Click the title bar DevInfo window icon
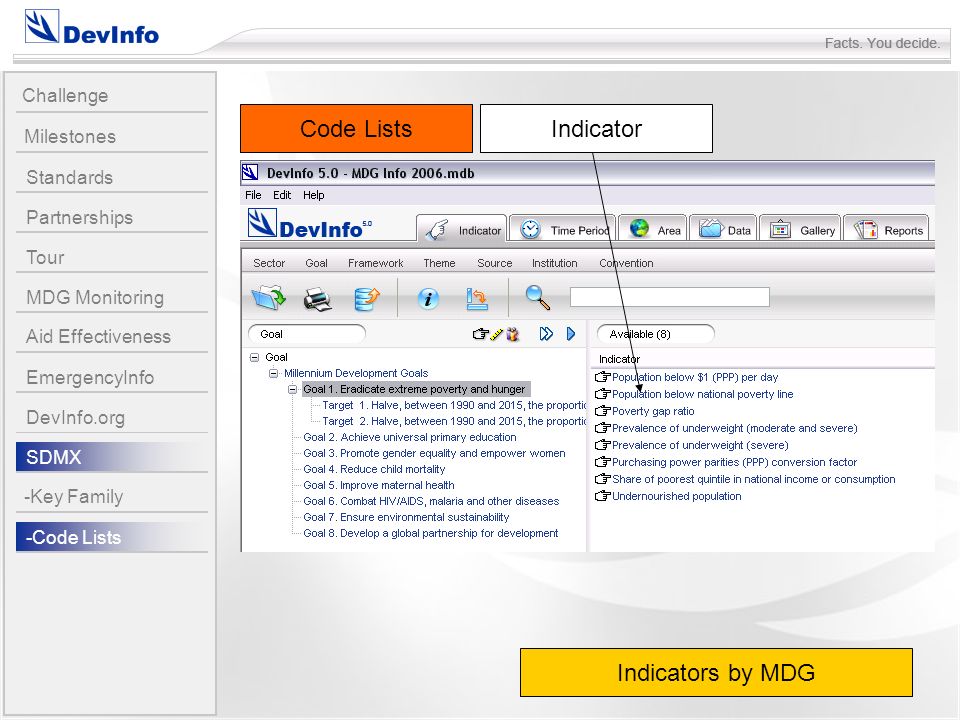Image resolution: width=960 pixels, height=720 pixels. click(250, 173)
